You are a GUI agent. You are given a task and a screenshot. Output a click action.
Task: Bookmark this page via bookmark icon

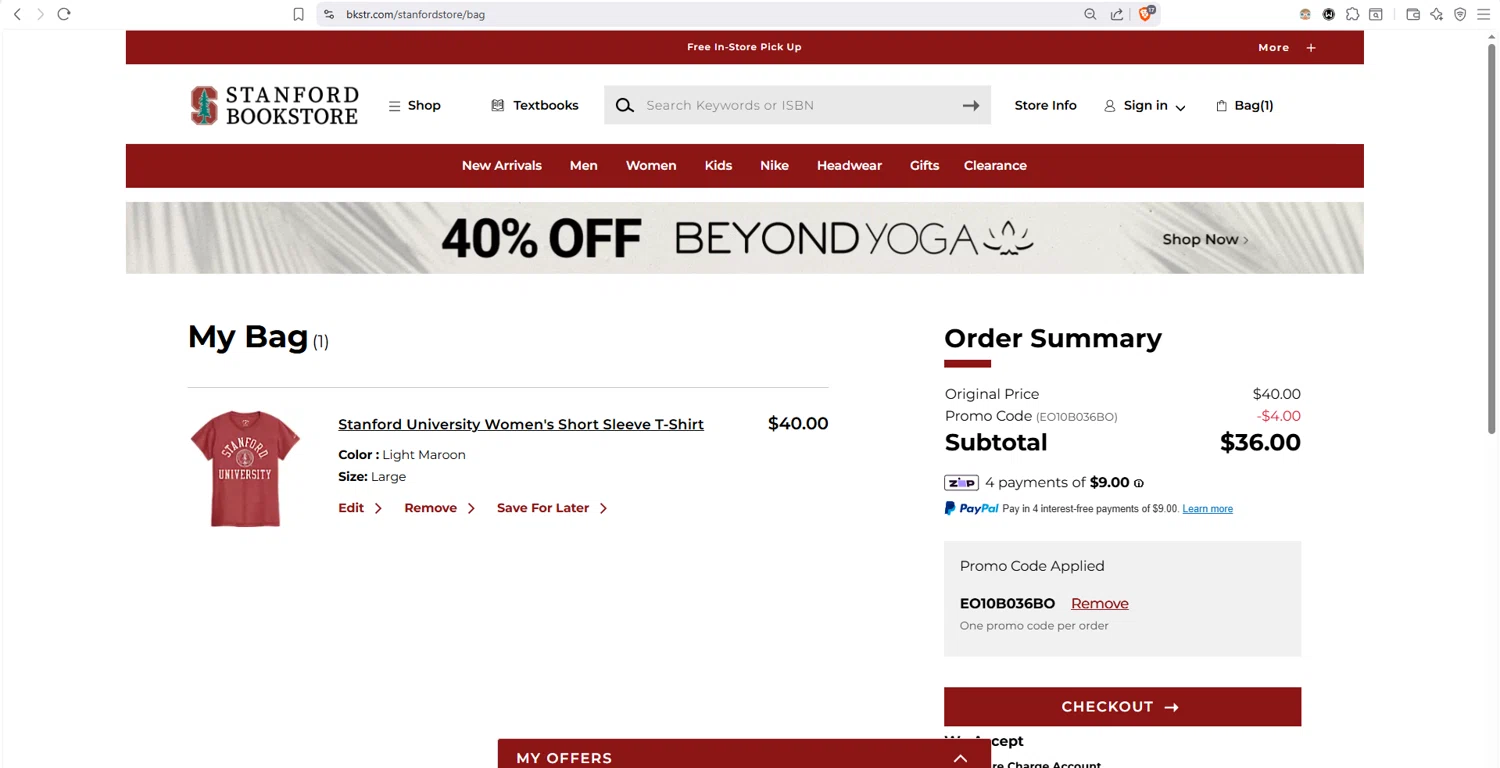pos(298,14)
